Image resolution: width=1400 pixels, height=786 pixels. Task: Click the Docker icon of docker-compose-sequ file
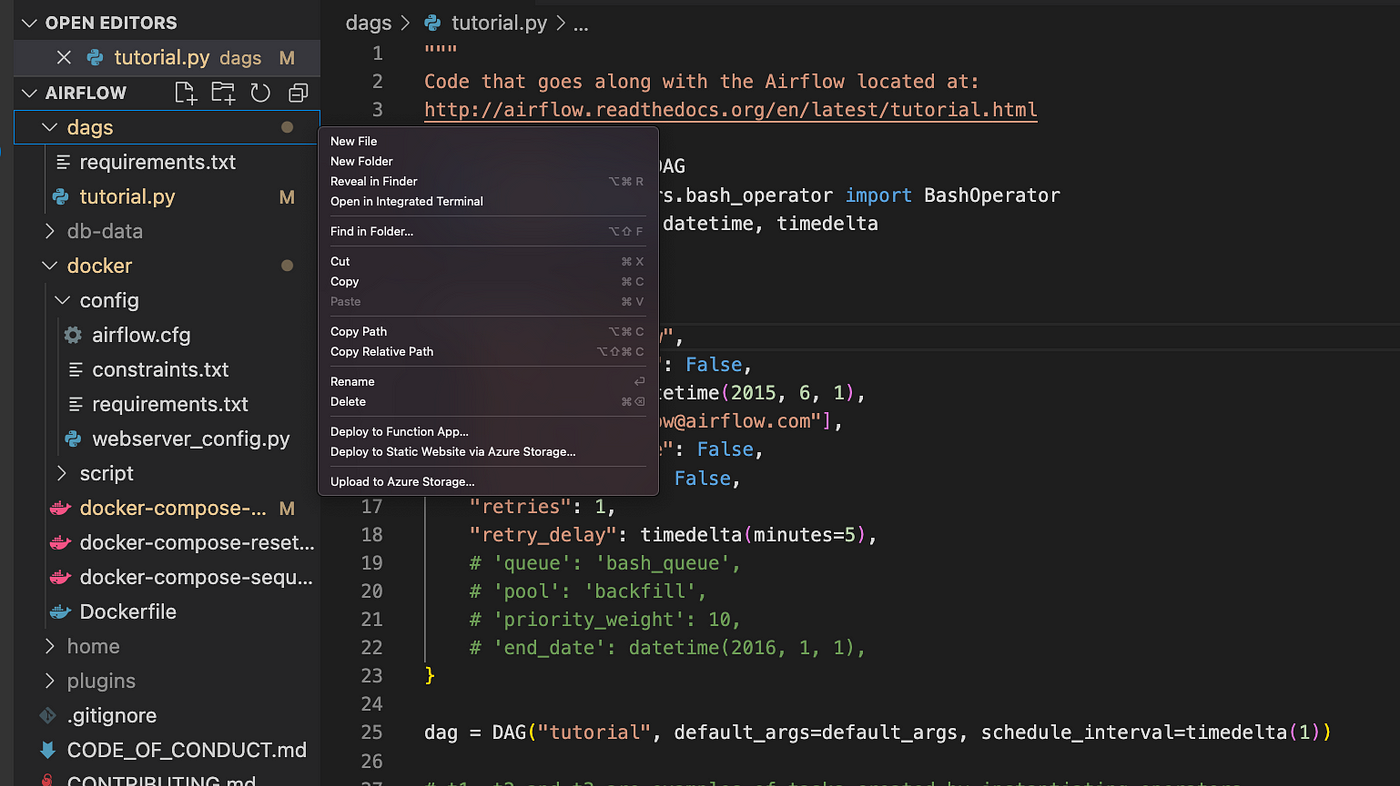(x=60, y=577)
